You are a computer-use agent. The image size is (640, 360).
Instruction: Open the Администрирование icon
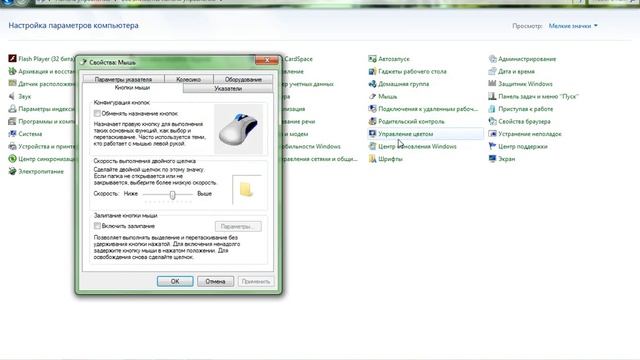coord(492,59)
